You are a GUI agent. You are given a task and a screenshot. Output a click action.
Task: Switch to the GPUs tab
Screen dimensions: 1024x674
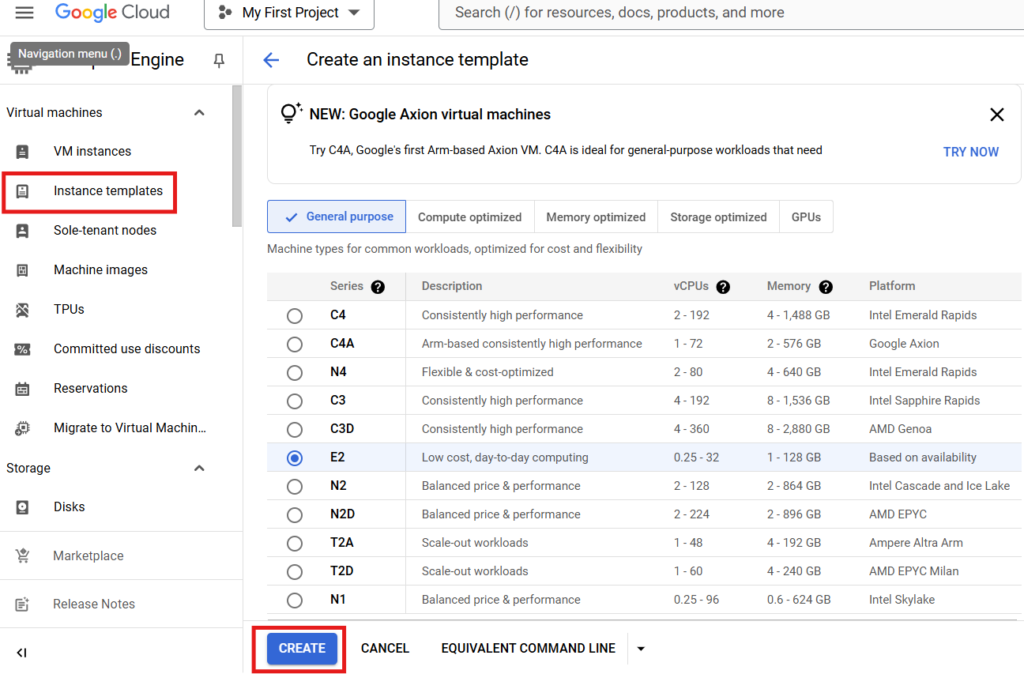coord(806,217)
